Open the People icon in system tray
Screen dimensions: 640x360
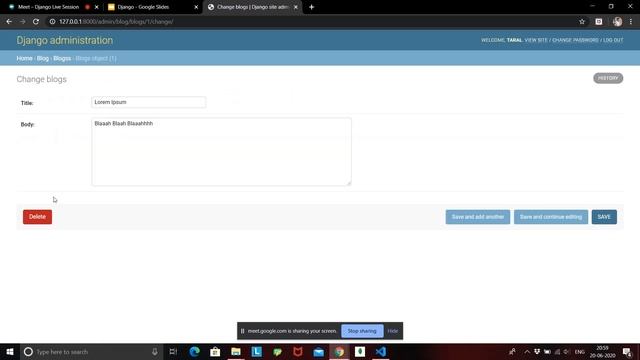(x=512, y=352)
